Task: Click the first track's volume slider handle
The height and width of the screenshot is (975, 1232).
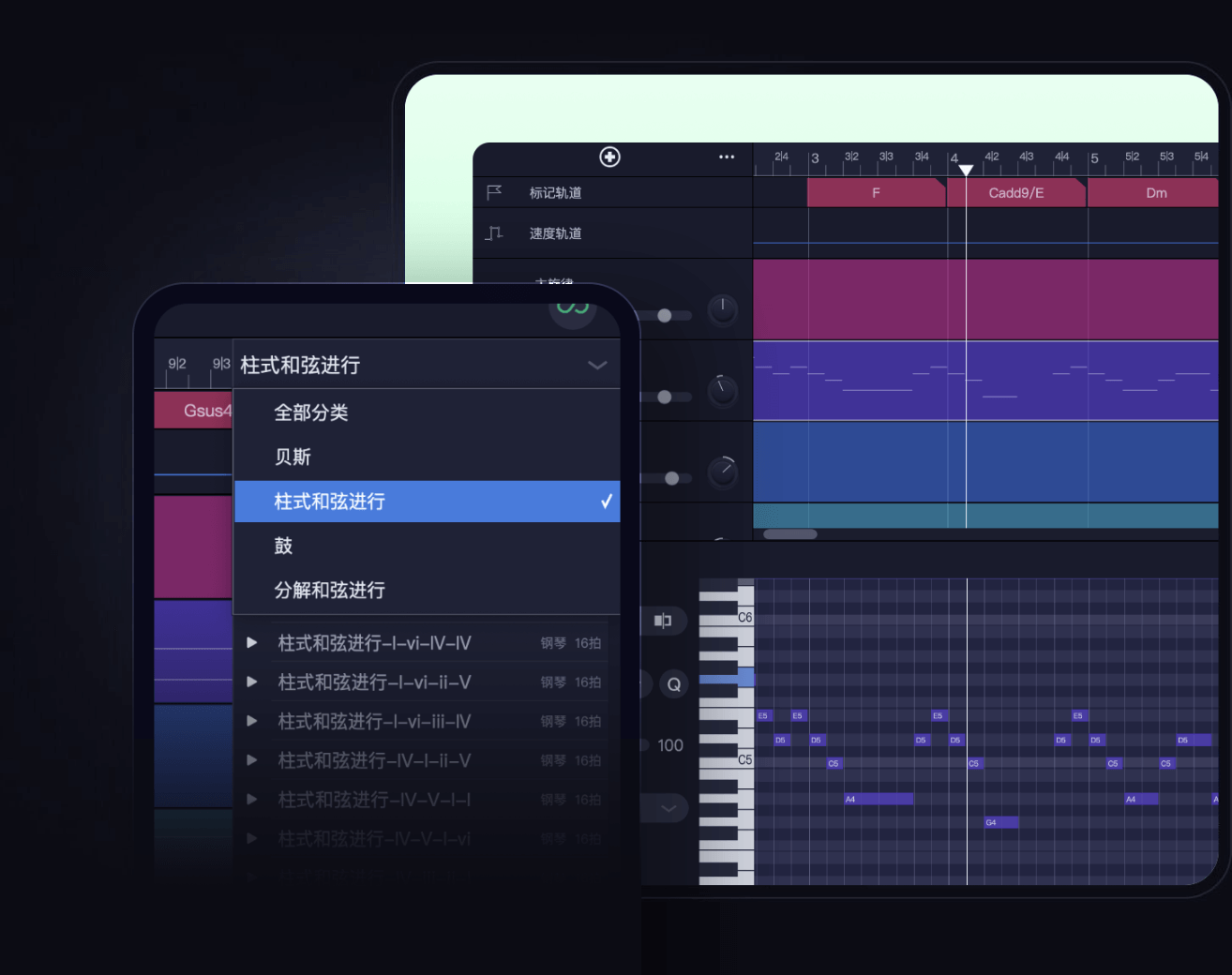Action: point(665,316)
